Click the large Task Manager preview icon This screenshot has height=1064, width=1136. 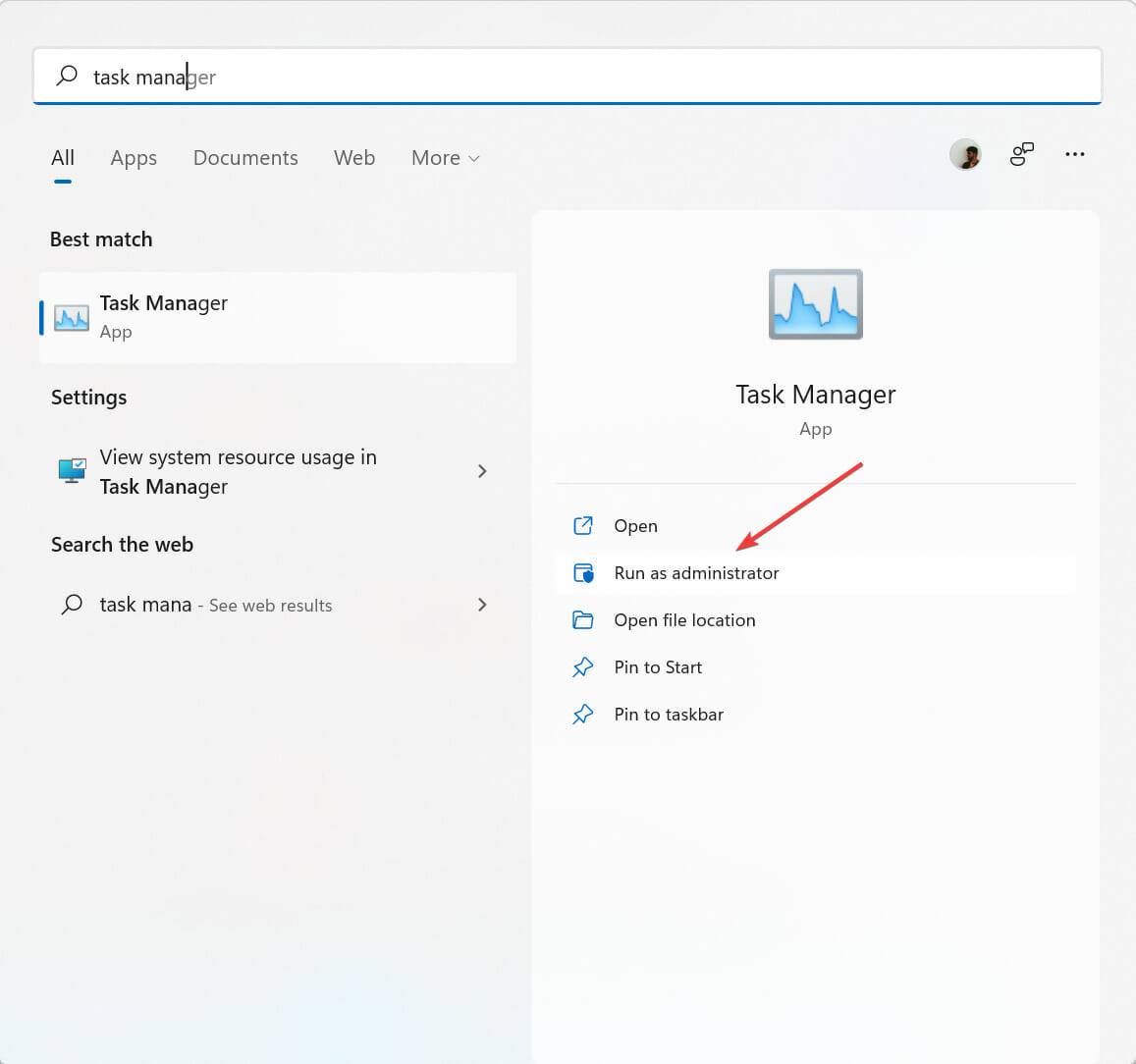click(x=815, y=304)
